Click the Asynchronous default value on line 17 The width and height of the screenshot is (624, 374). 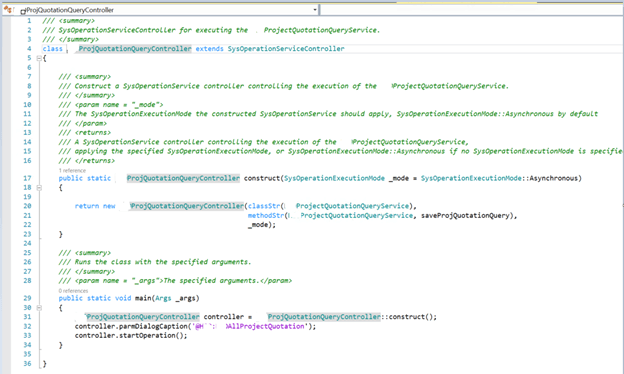(x=553, y=178)
